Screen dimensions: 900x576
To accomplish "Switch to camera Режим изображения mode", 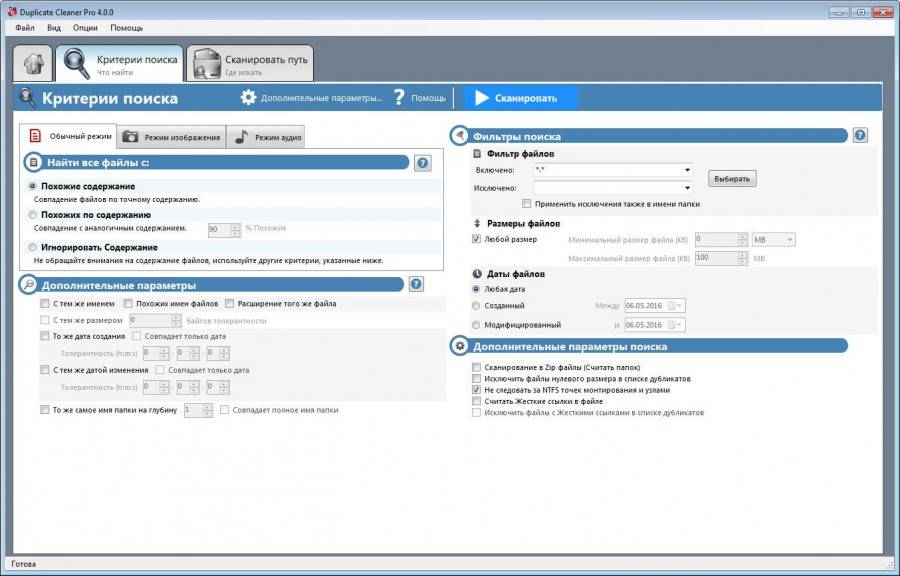I will [x=130, y=137].
